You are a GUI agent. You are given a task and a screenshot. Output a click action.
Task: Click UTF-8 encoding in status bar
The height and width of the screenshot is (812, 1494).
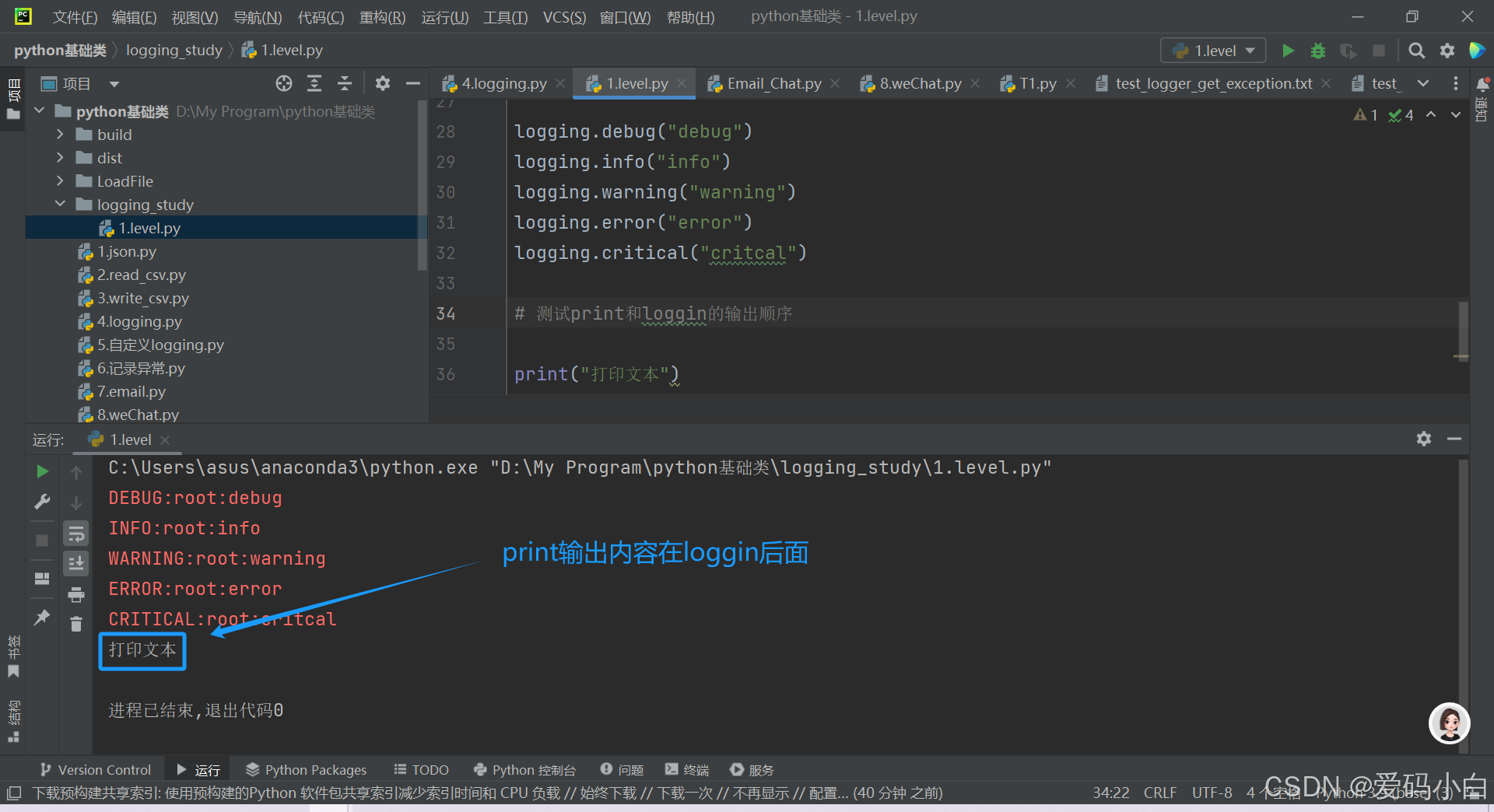click(x=1212, y=793)
